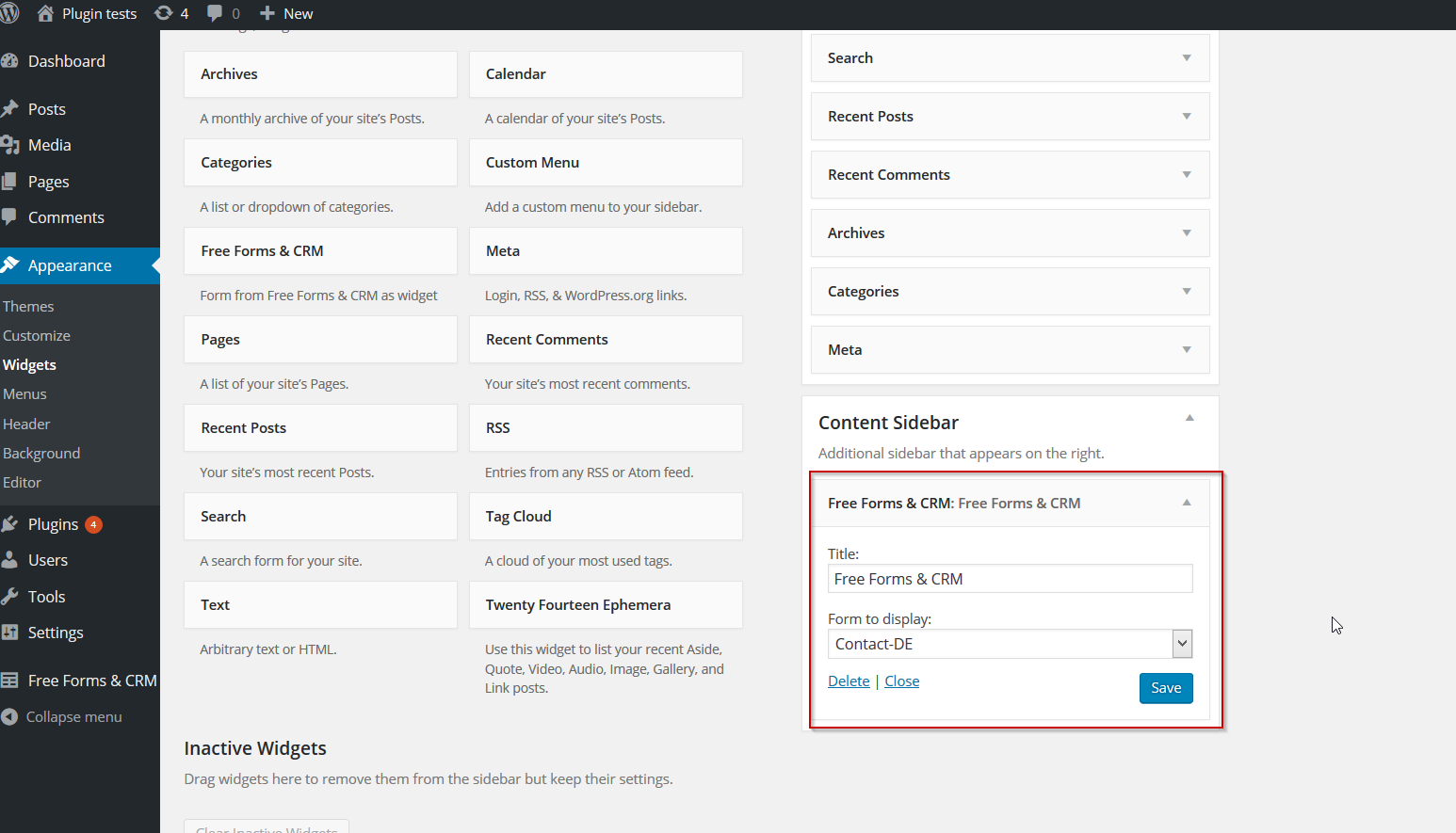Expand the Search sidebar widget
Viewport: 1456px width, 833px height.
pos(1187,58)
